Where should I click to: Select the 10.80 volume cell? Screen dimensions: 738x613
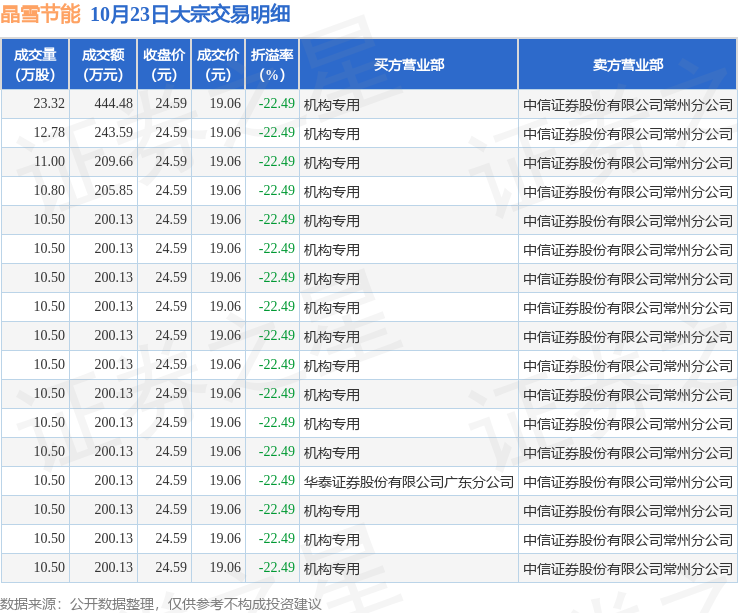point(49,191)
